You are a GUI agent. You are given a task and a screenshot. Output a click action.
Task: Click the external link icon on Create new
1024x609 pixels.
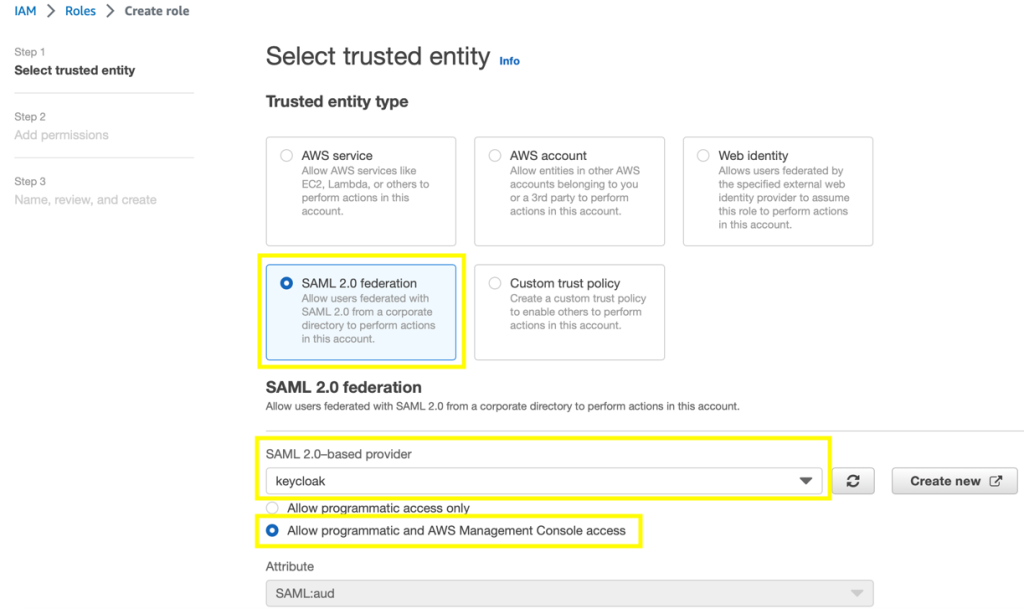tap(996, 481)
